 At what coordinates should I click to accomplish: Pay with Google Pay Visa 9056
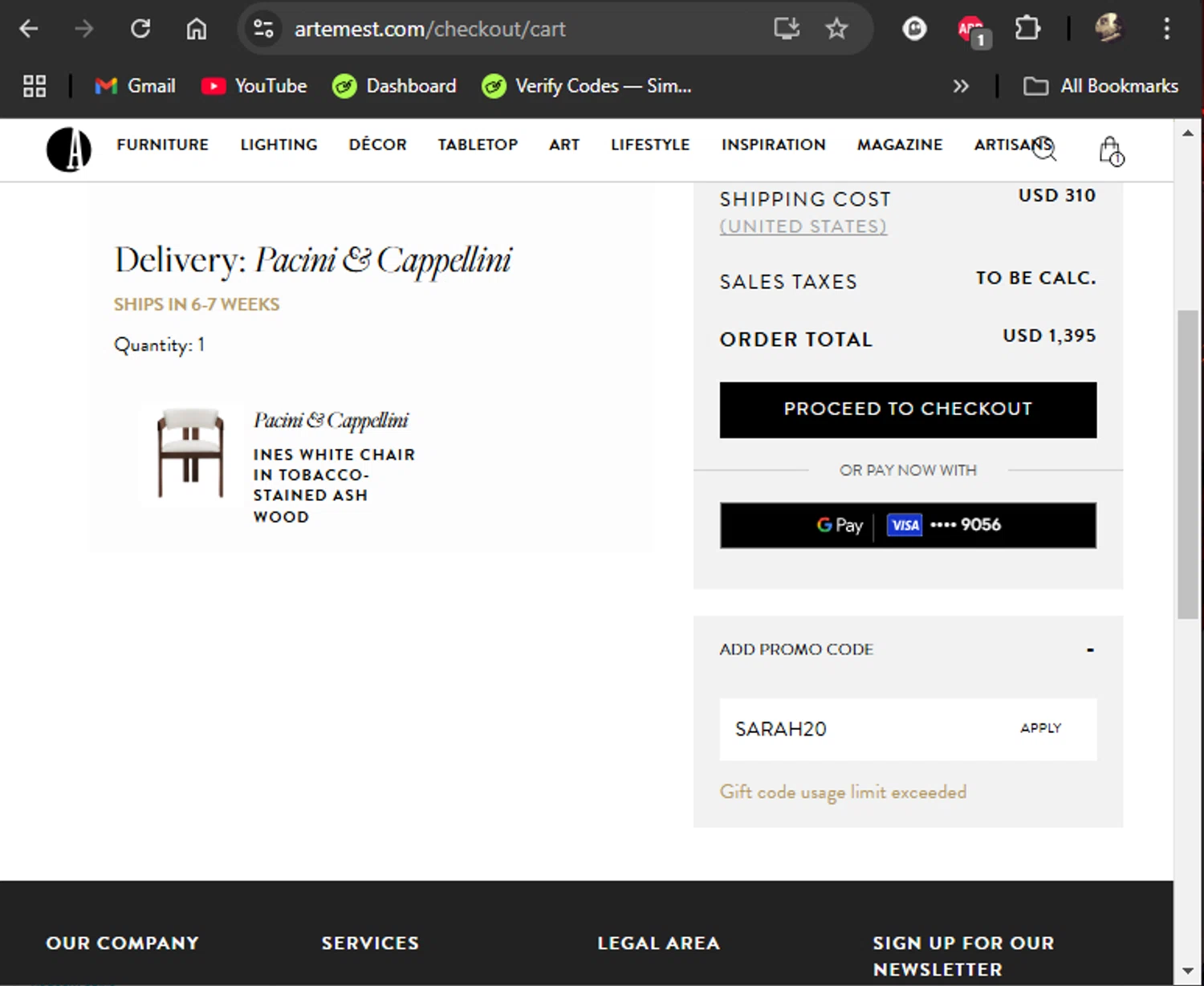click(908, 525)
